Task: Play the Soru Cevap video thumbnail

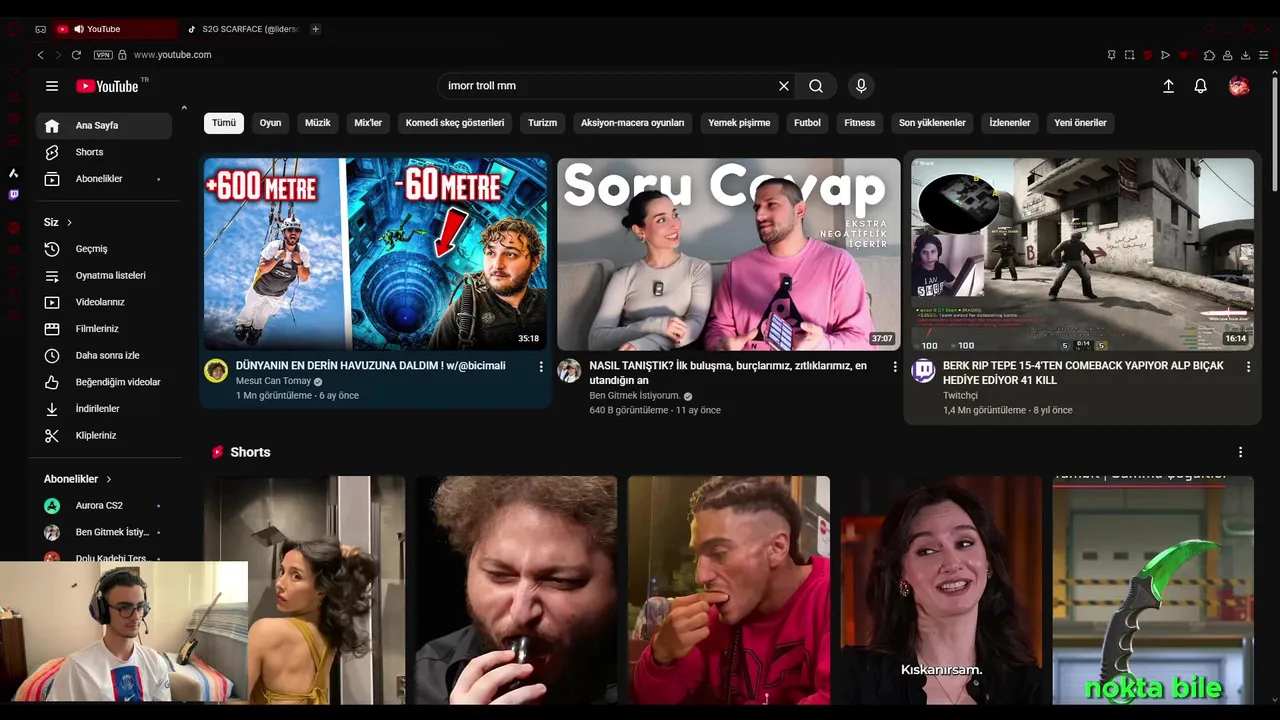Action: [729, 254]
